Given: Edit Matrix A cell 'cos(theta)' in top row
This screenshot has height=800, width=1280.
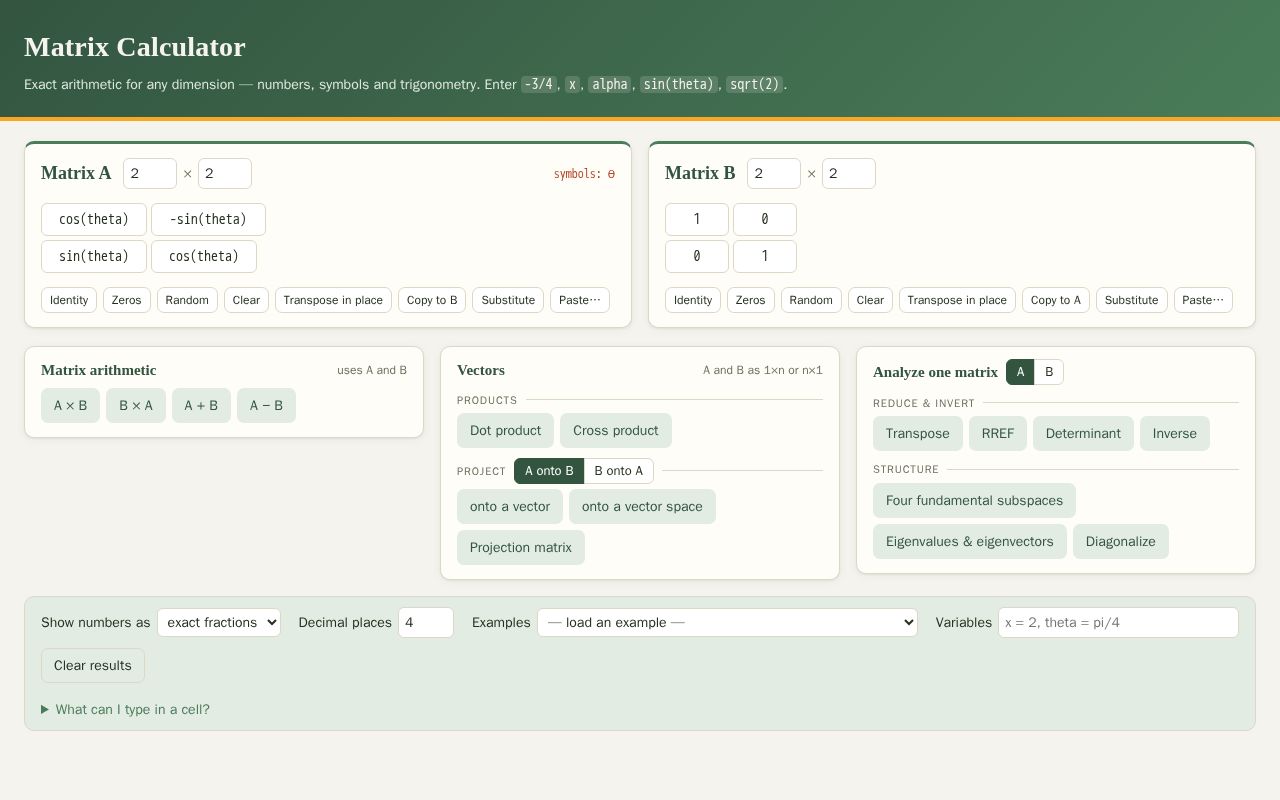Looking at the screenshot, I should (x=94, y=219).
